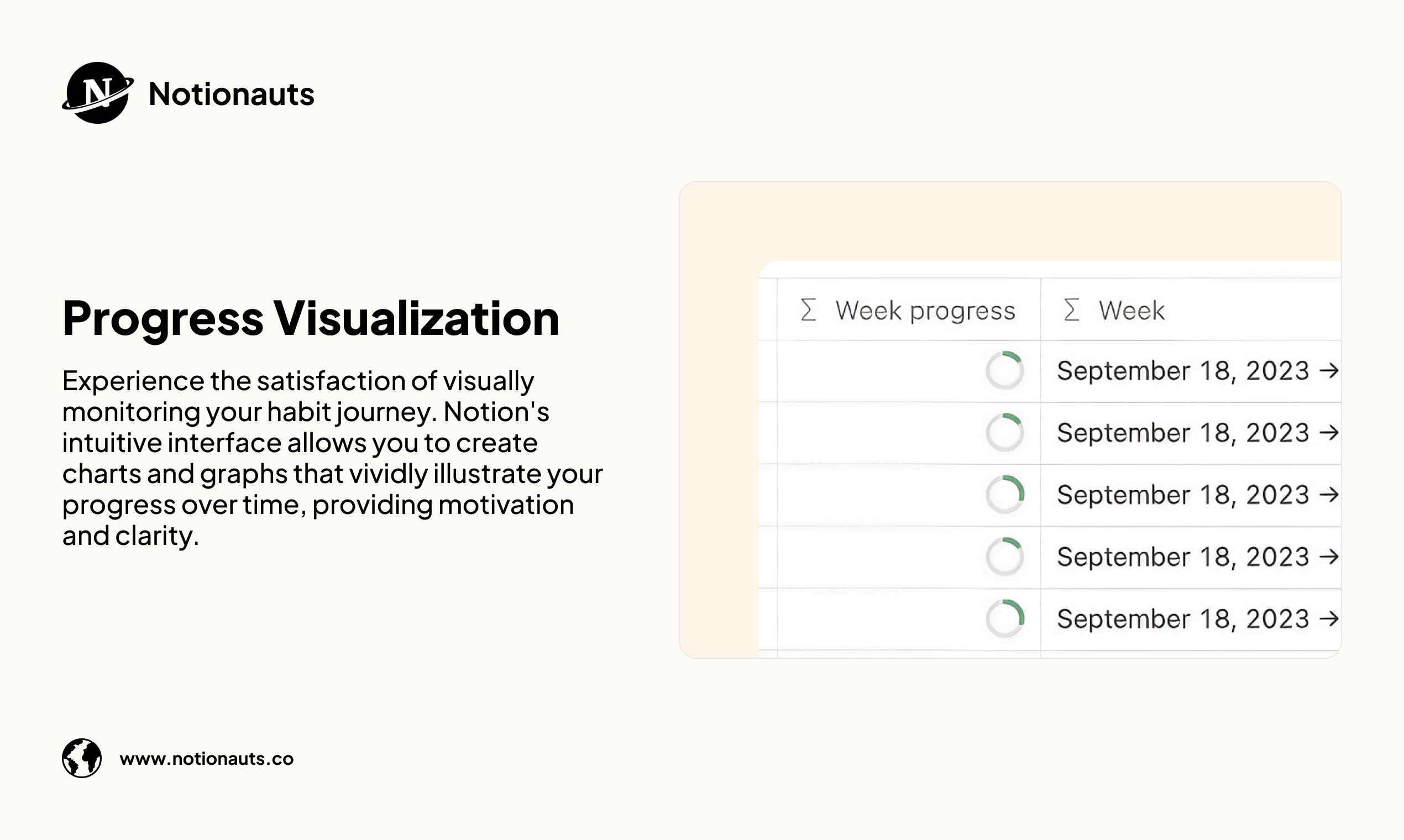Image resolution: width=1404 pixels, height=840 pixels.
Task: Open the www.notionauts.co link
Action: (207, 759)
